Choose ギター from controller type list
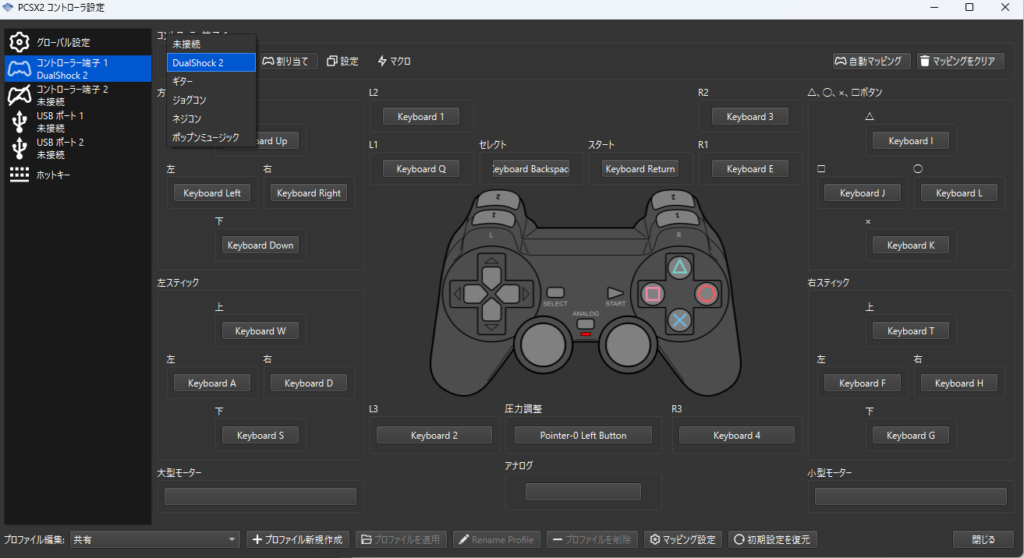The width and height of the screenshot is (1024, 558). [211, 81]
